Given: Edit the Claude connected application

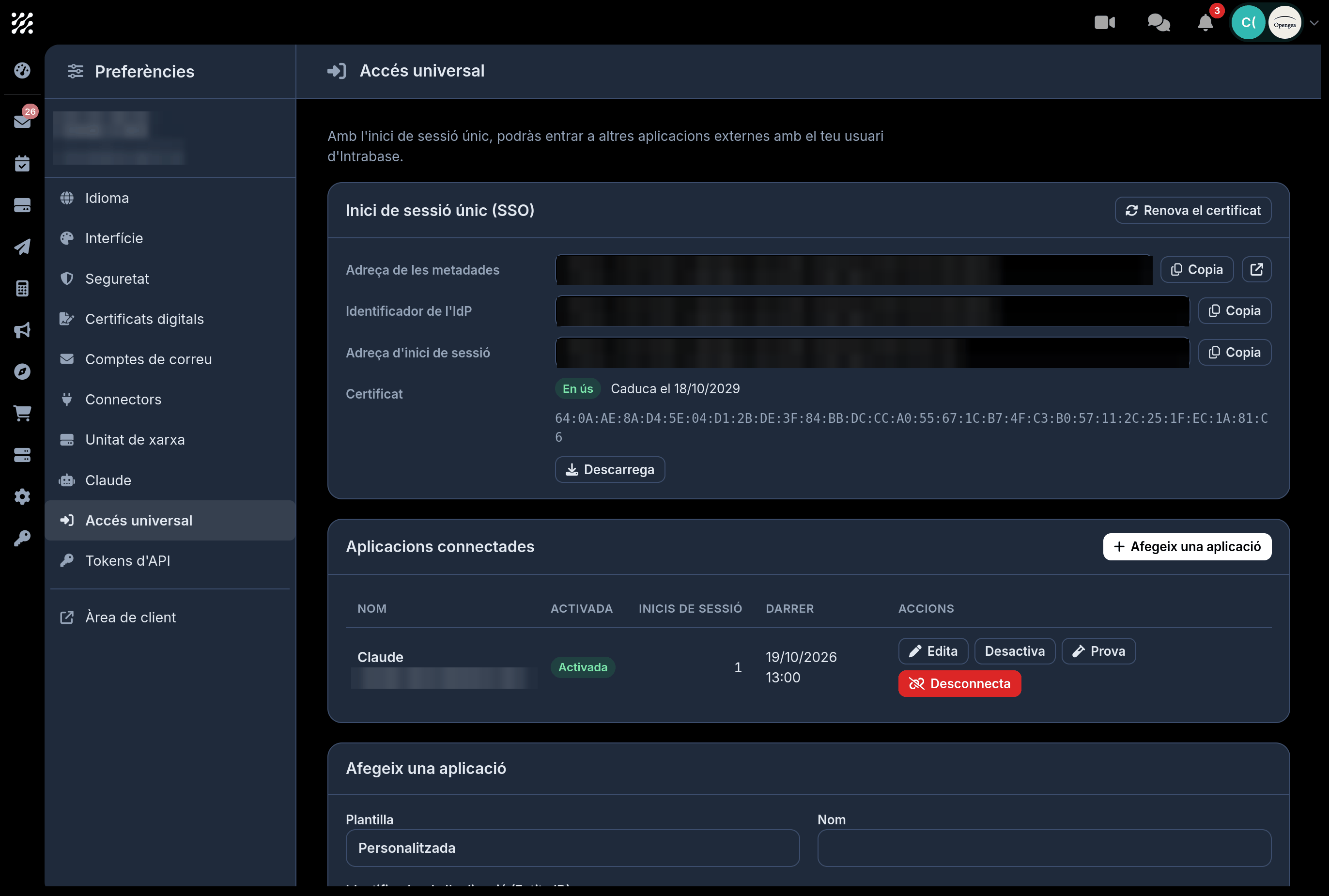Looking at the screenshot, I should (932, 651).
